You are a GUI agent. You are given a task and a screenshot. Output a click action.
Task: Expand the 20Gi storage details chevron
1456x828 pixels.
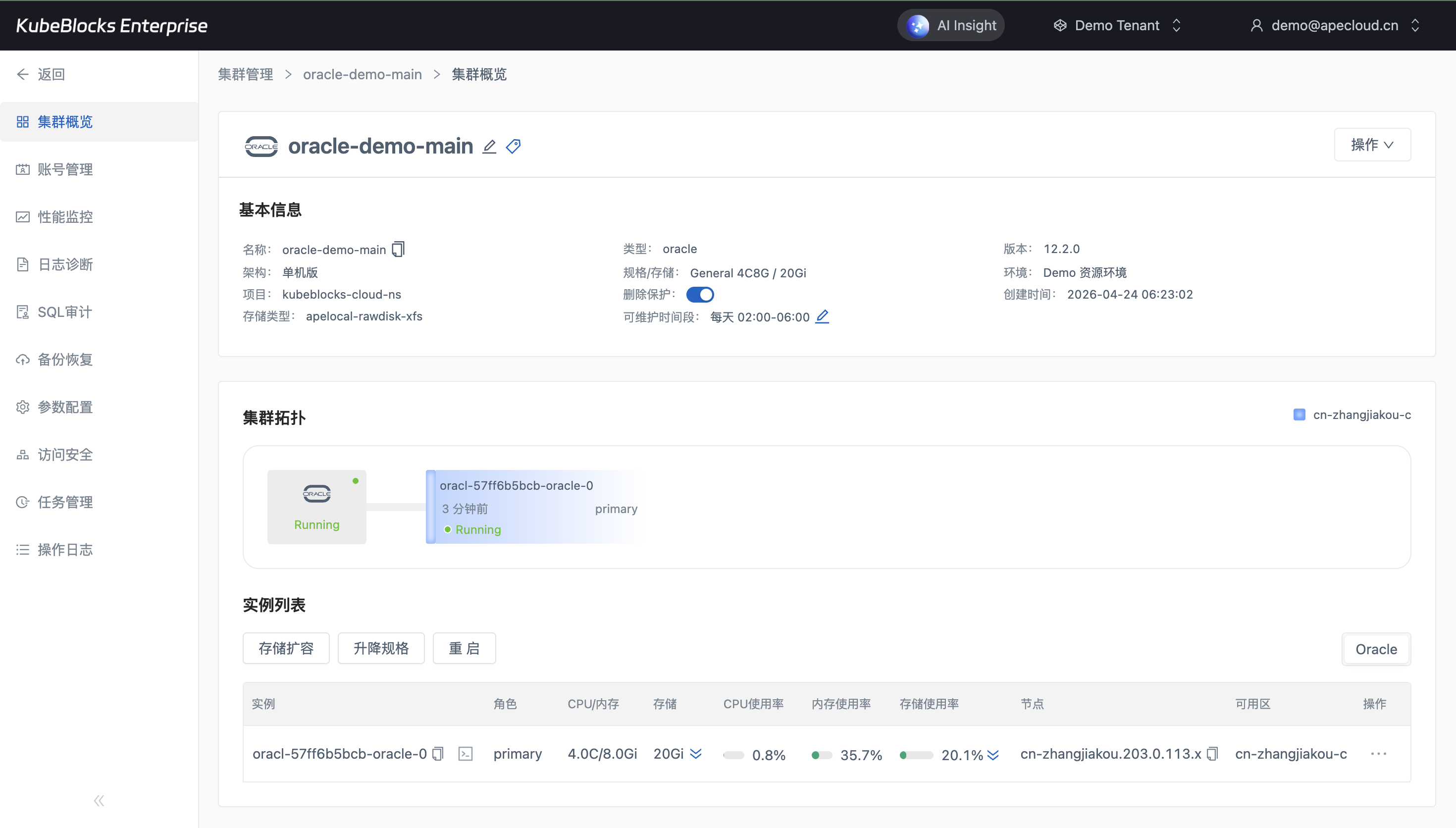click(696, 754)
